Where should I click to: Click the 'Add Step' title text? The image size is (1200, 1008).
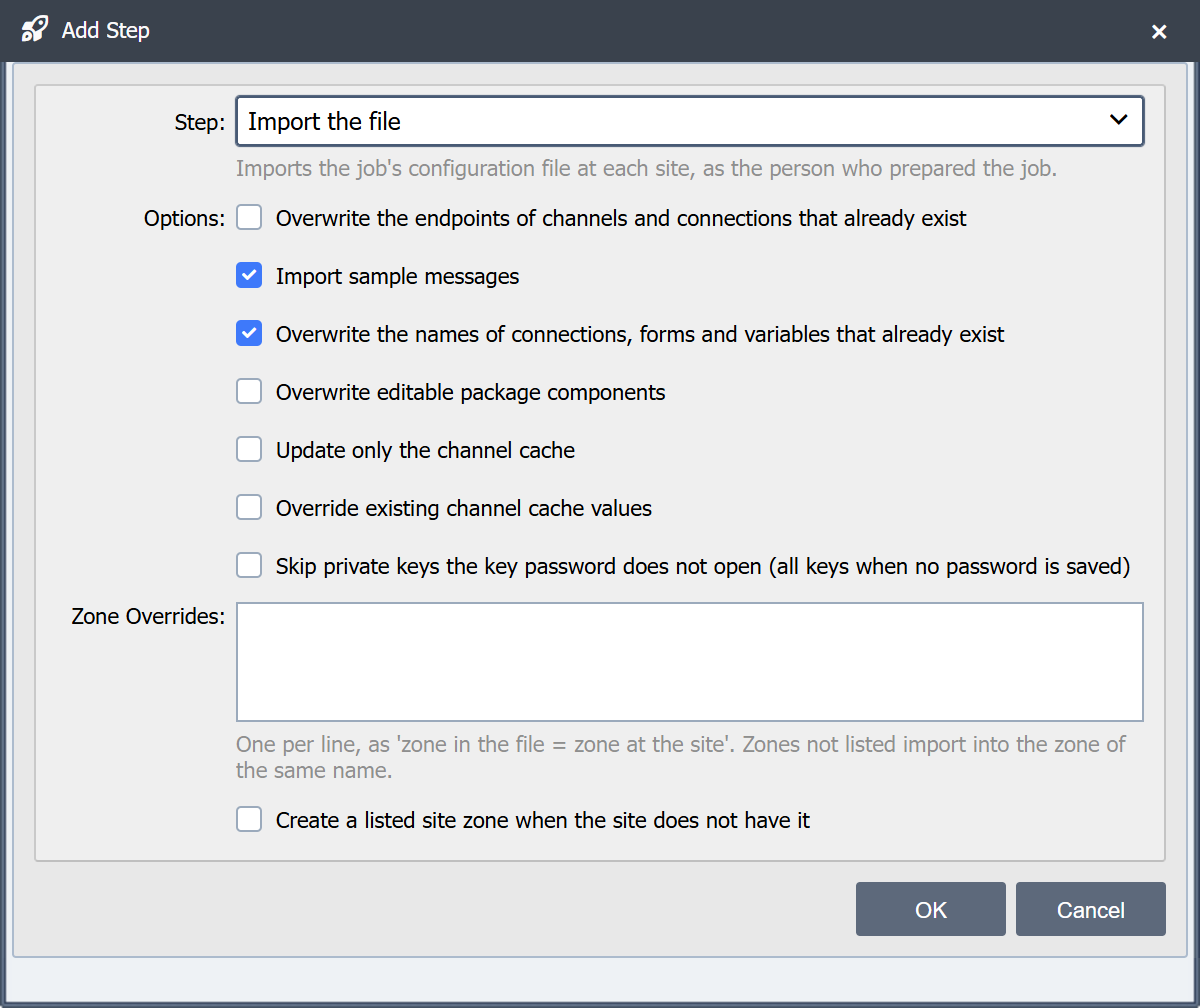coord(106,31)
